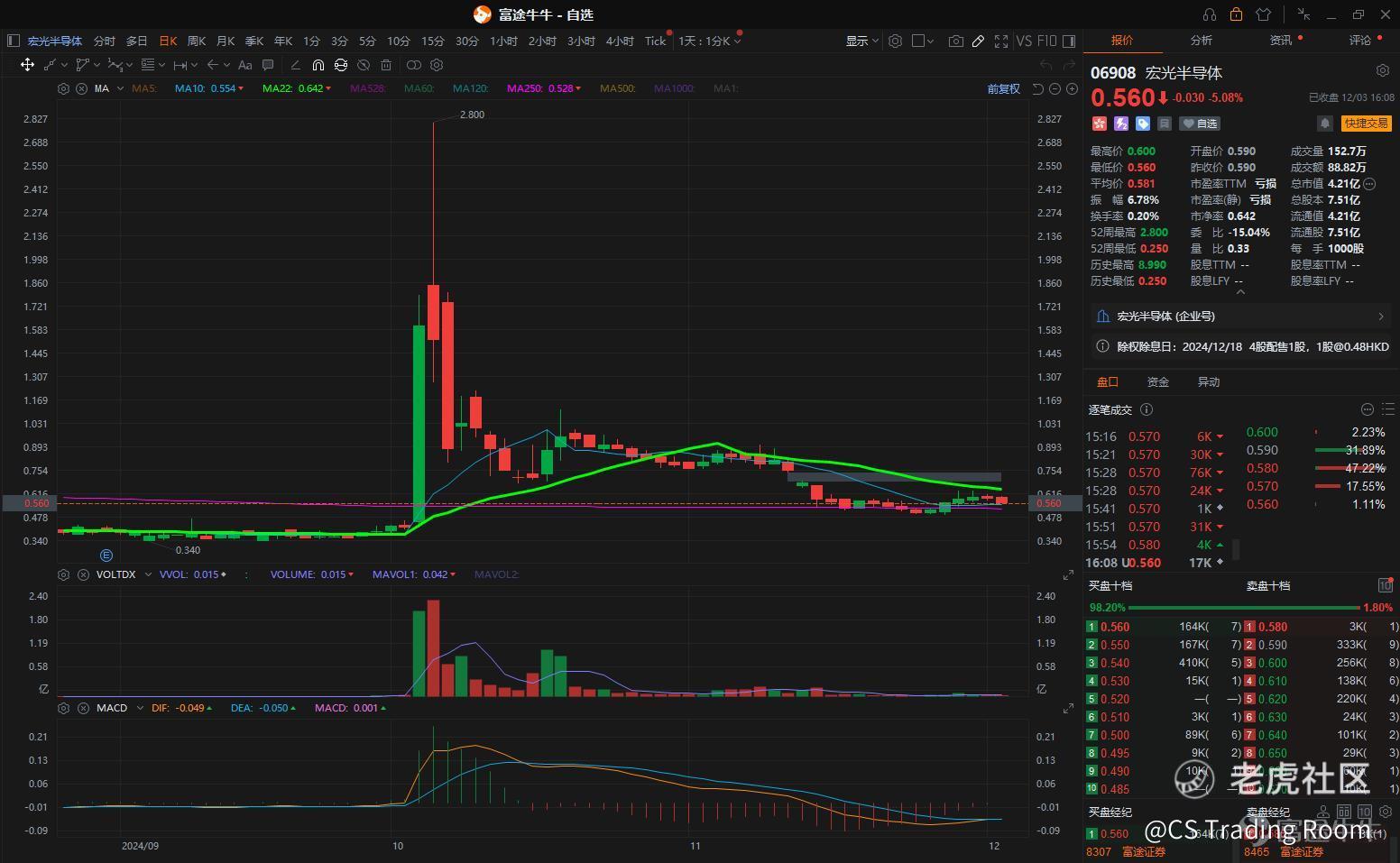Toggle 自选 watchlist heart button
This screenshot has width=1400, height=863.
click(x=1200, y=124)
